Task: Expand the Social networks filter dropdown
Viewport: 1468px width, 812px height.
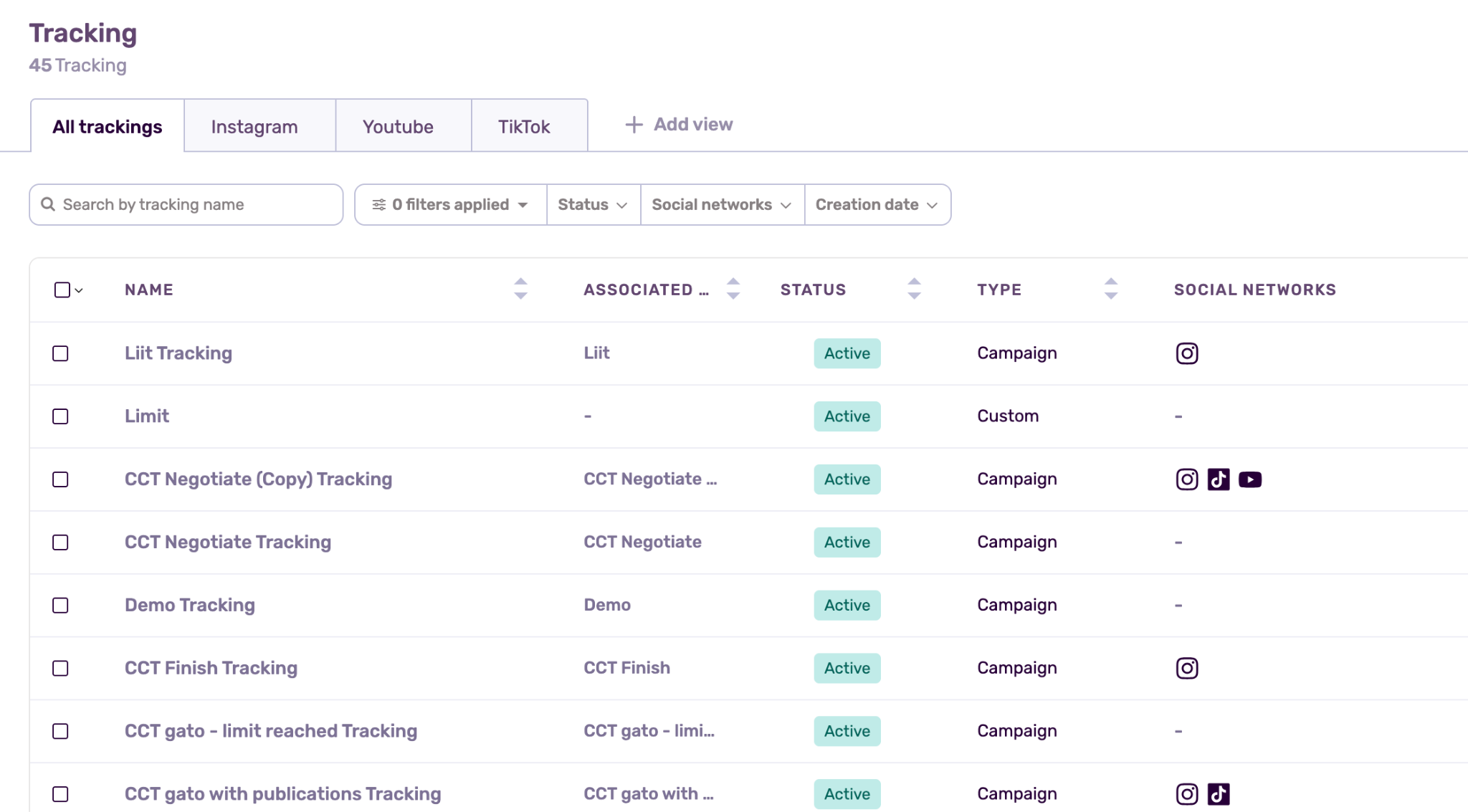Action: click(x=722, y=205)
